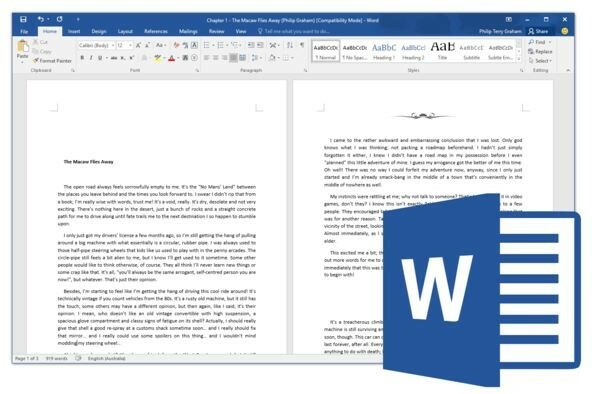Apply paragraph shading with the paint bucket

[272, 58]
